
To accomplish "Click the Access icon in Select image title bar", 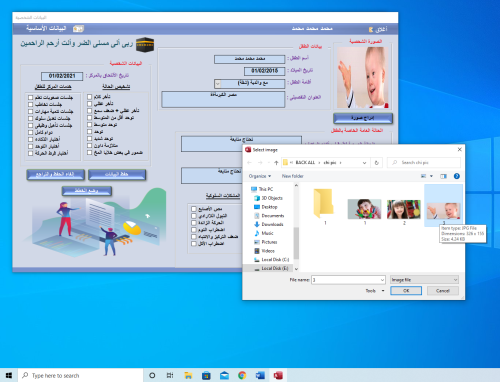I will [248, 150].
